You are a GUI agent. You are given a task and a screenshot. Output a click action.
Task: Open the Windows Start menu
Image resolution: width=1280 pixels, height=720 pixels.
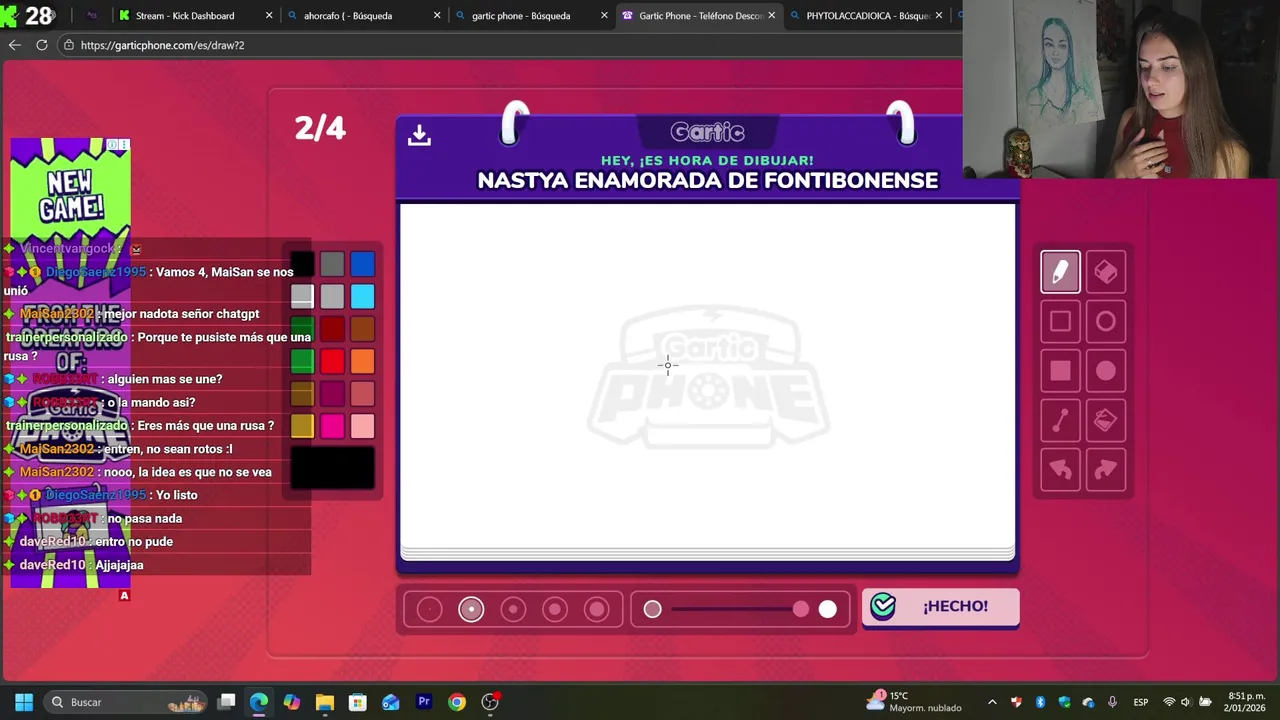24,702
